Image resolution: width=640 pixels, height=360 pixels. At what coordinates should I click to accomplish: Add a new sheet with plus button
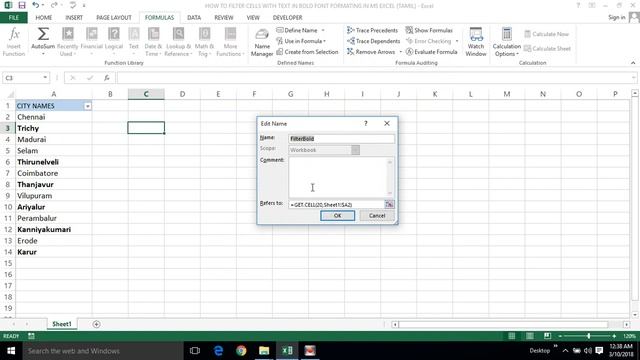[96, 324]
